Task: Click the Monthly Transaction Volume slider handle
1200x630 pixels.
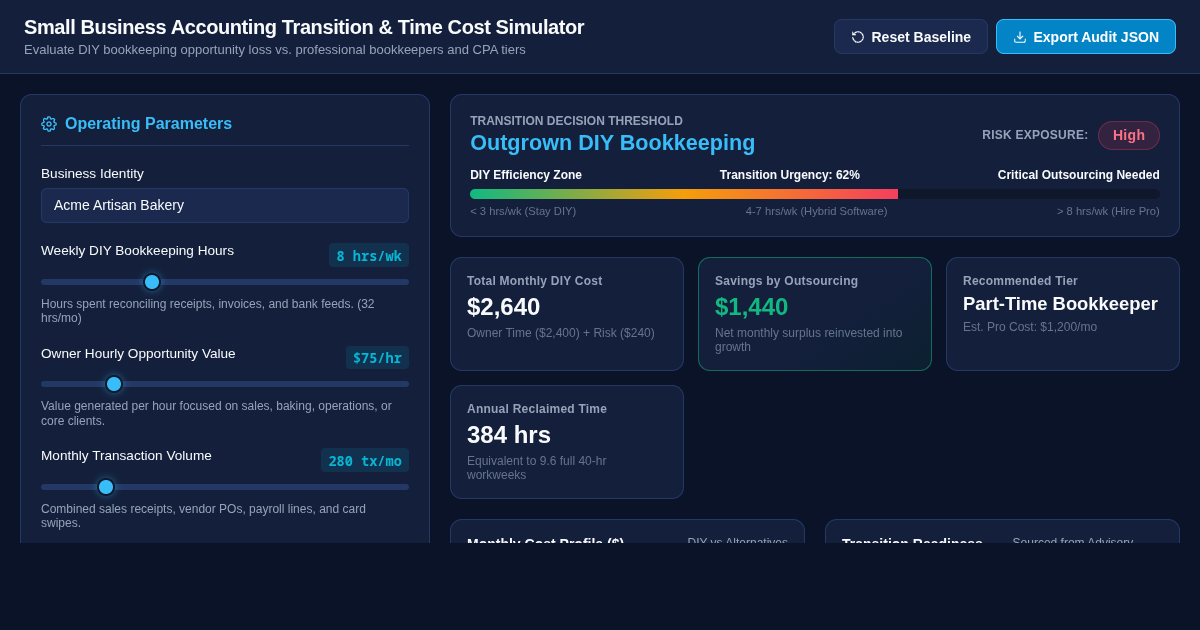Action: (x=106, y=487)
